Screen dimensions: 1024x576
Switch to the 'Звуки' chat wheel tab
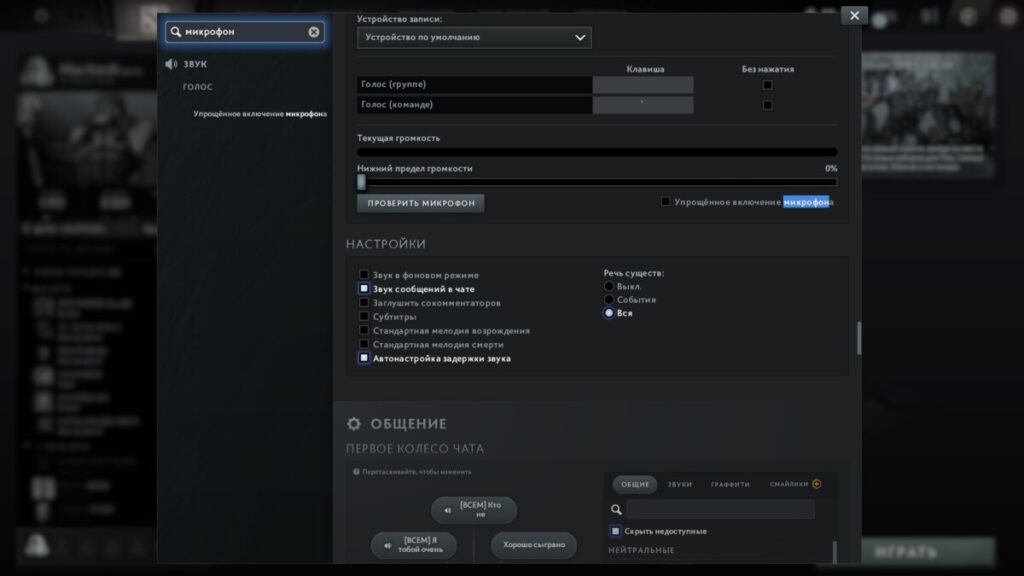[680, 484]
